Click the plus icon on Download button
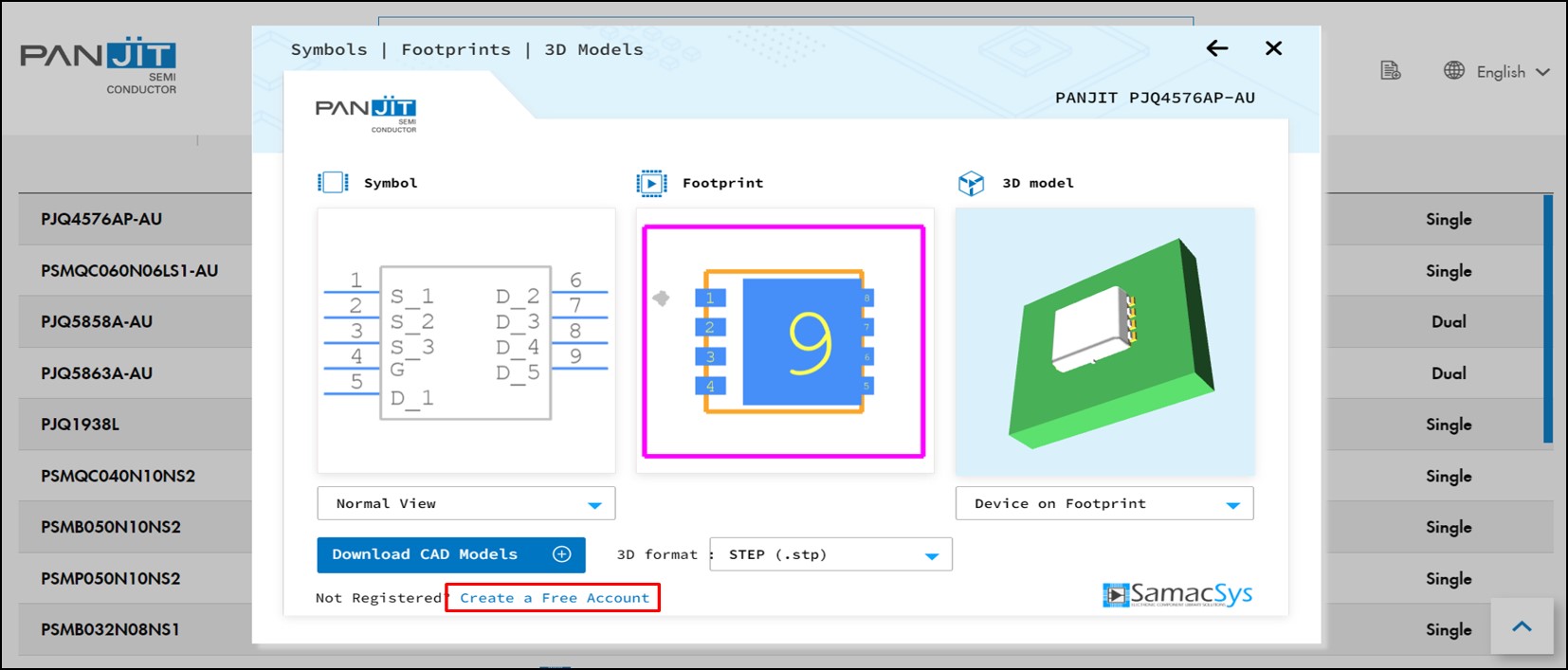This screenshot has height=670, width=1568. 562,554
